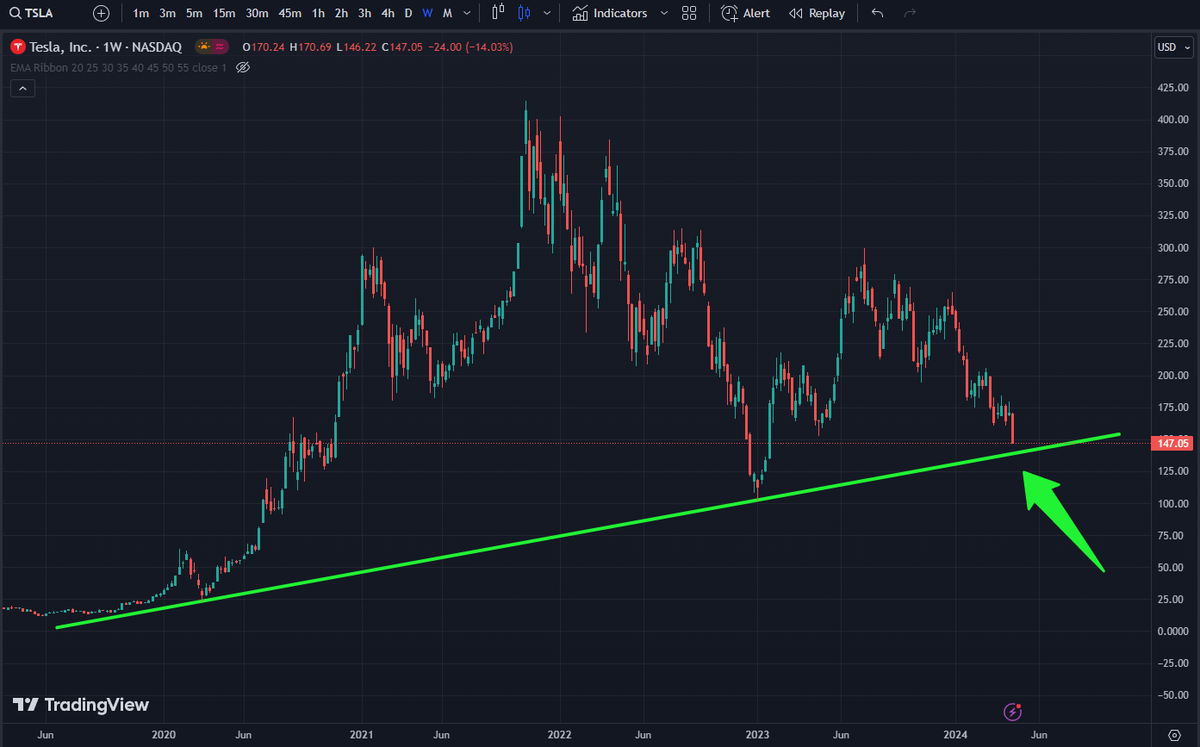Select the weekly W interval

point(427,13)
